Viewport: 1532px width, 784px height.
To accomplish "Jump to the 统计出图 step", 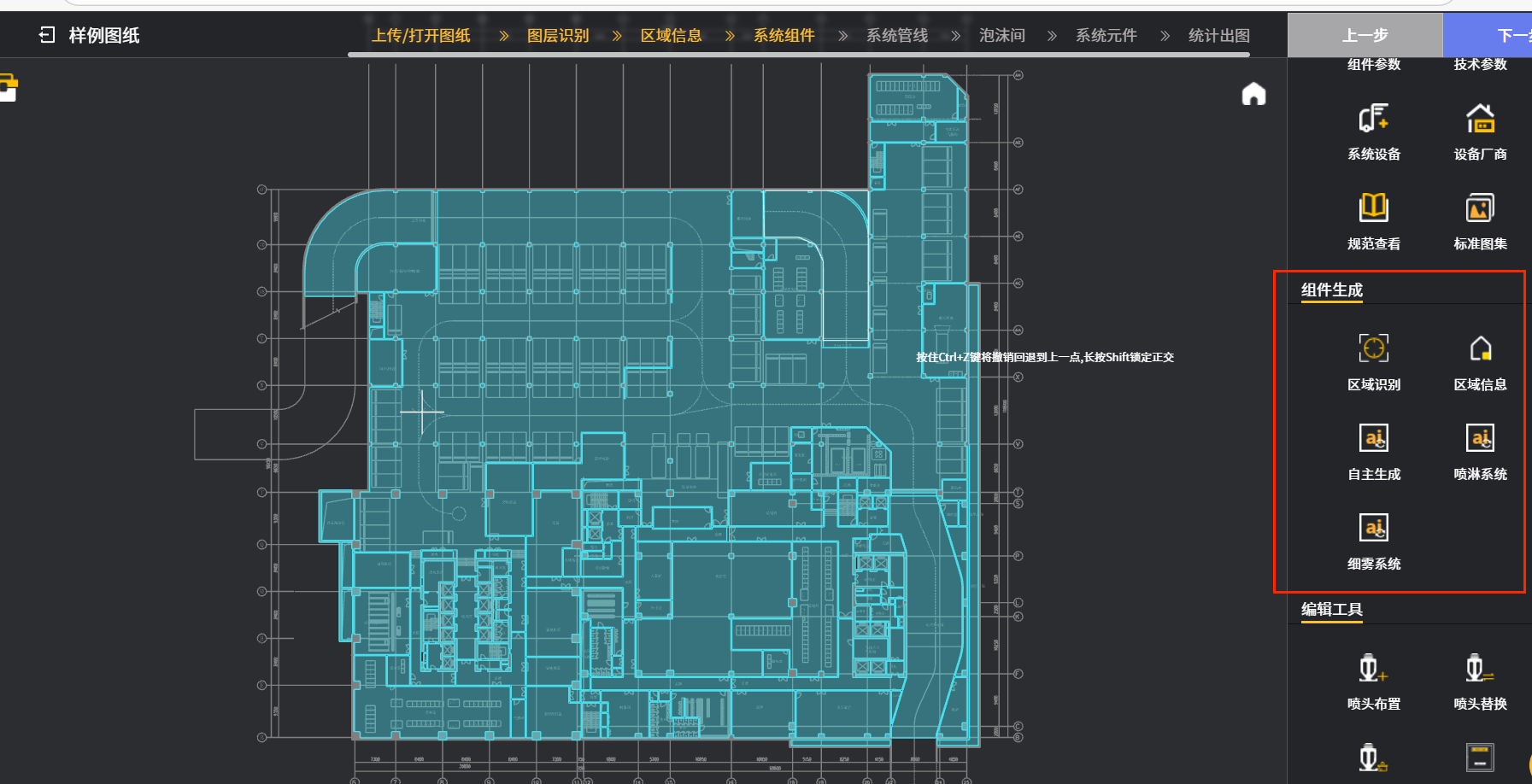I will point(1218,36).
